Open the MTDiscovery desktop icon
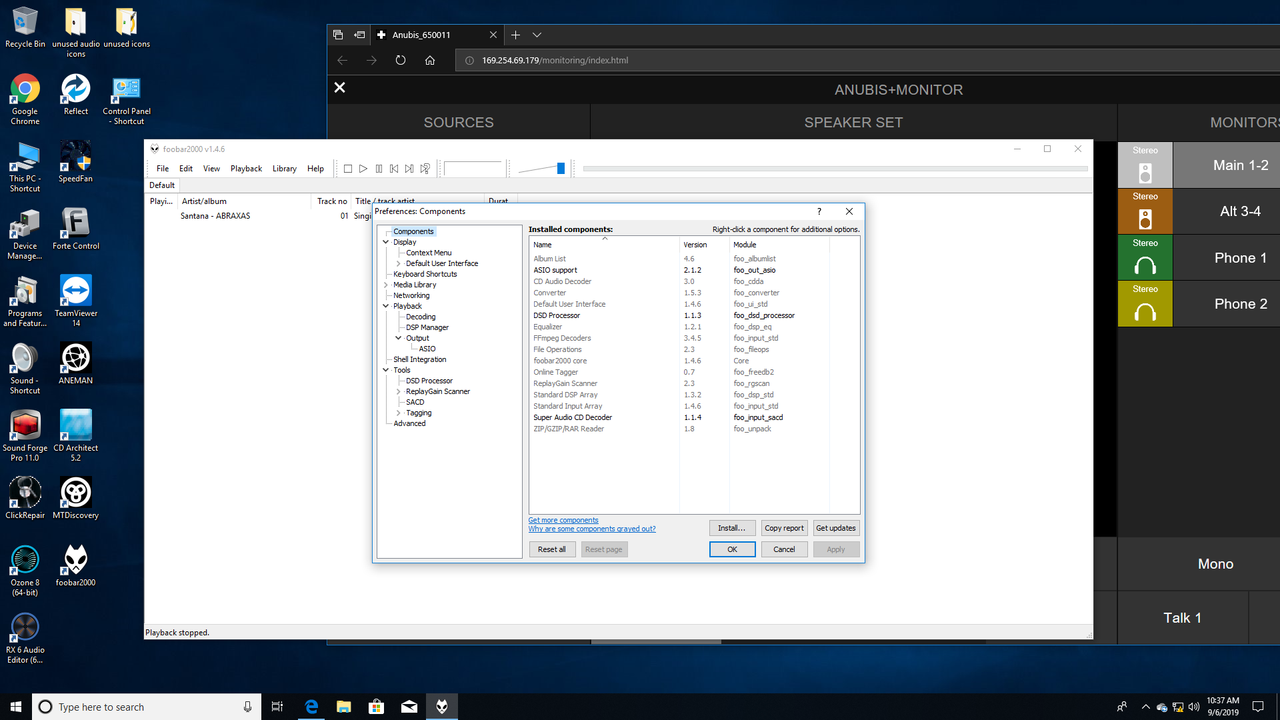The height and width of the screenshot is (720, 1280). tap(76, 498)
